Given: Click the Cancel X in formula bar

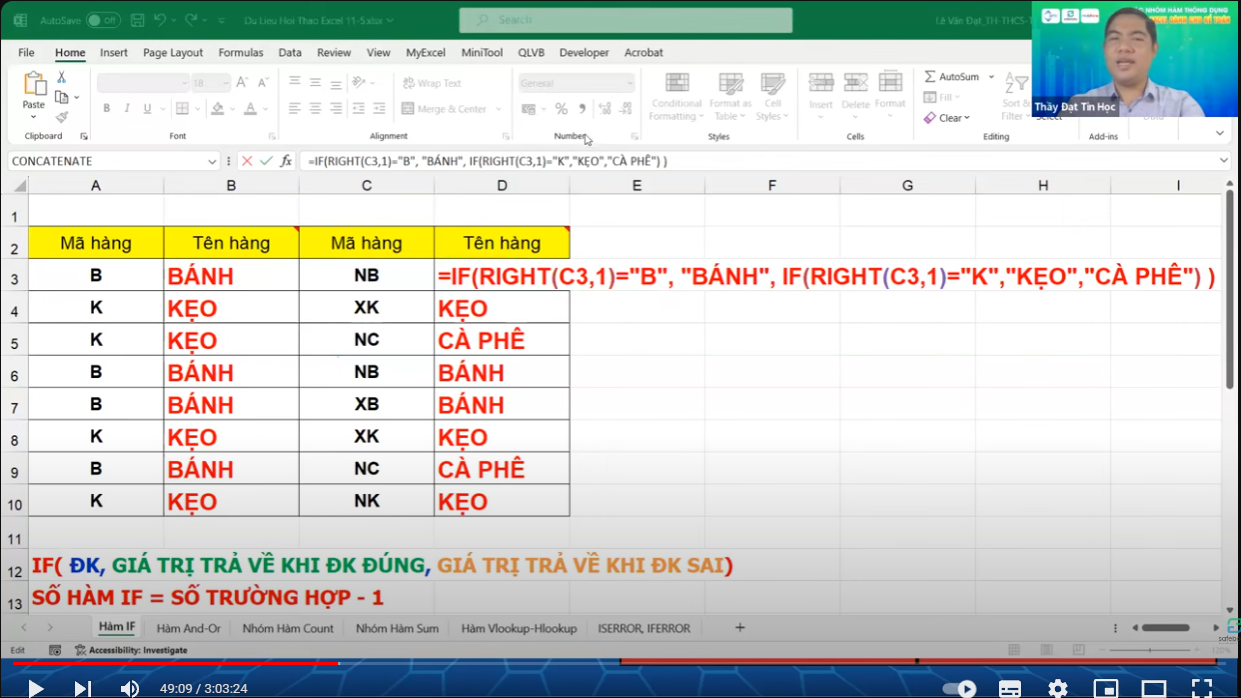Looking at the screenshot, I should (x=247, y=161).
